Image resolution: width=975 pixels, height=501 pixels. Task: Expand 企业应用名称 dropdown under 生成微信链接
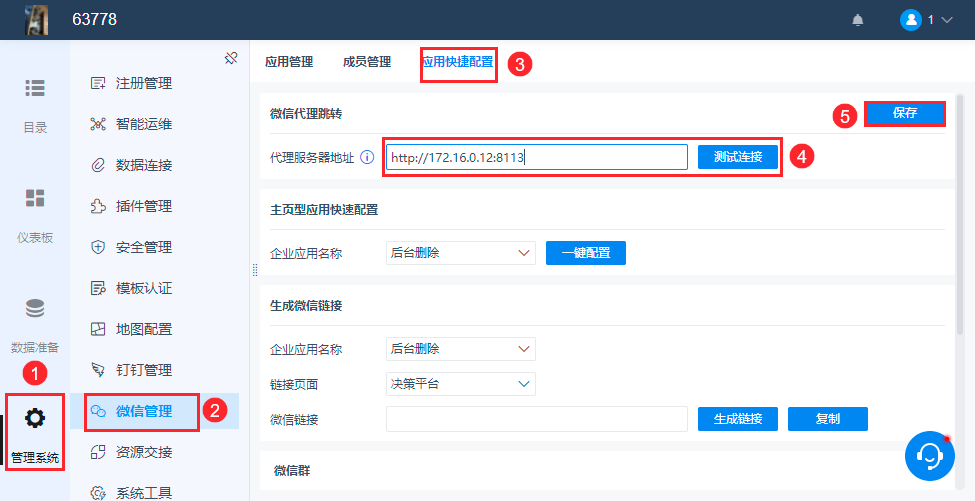pos(461,349)
